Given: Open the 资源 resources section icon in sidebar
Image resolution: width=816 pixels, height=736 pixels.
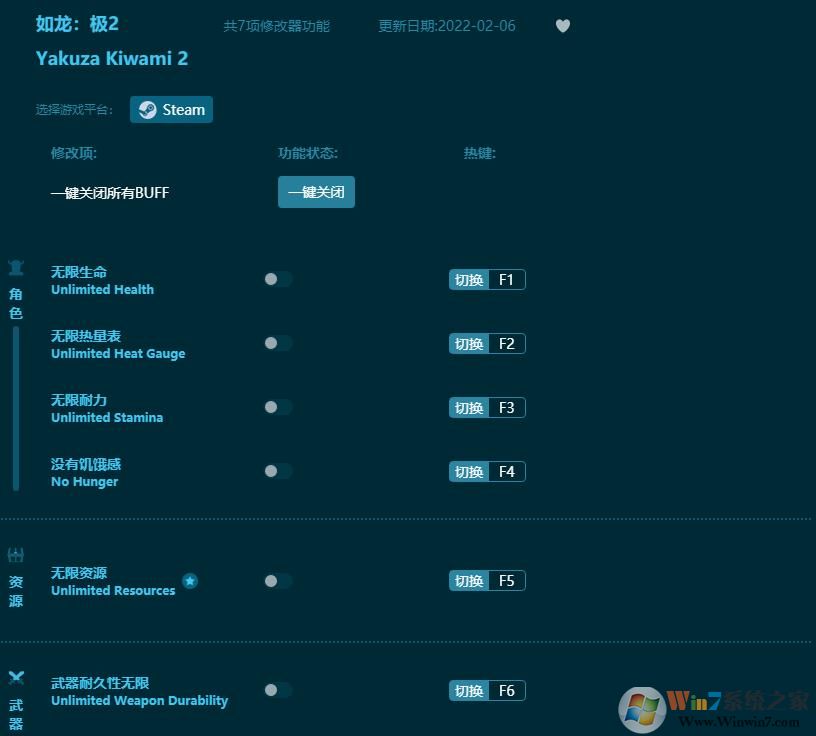Looking at the screenshot, I should pyautogui.click(x=16, y=553).
